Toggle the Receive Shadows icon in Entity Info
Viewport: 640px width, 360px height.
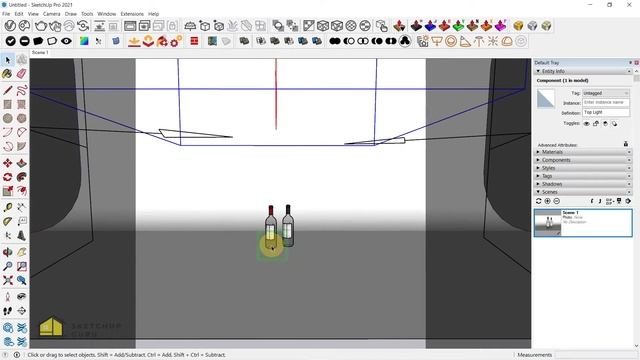605,124
